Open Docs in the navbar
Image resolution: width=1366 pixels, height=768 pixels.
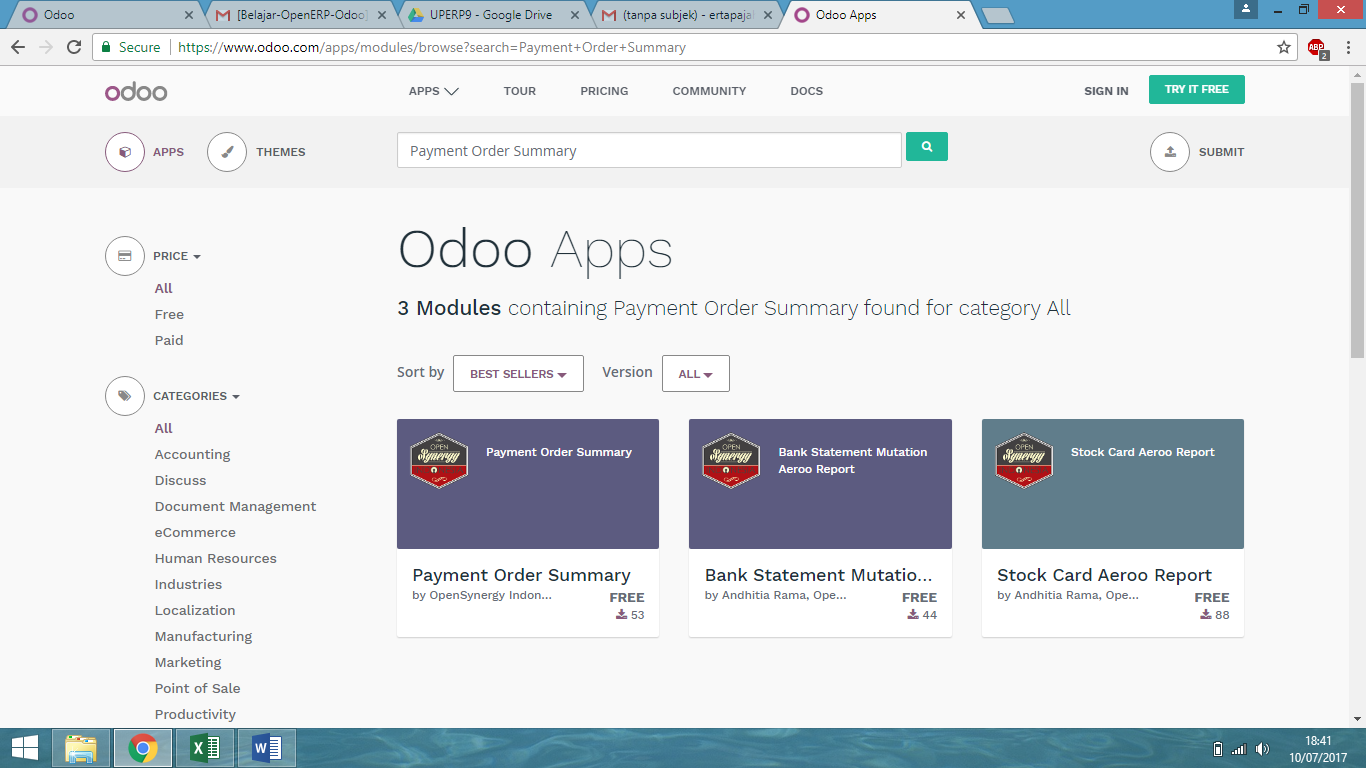pos(807,91)
